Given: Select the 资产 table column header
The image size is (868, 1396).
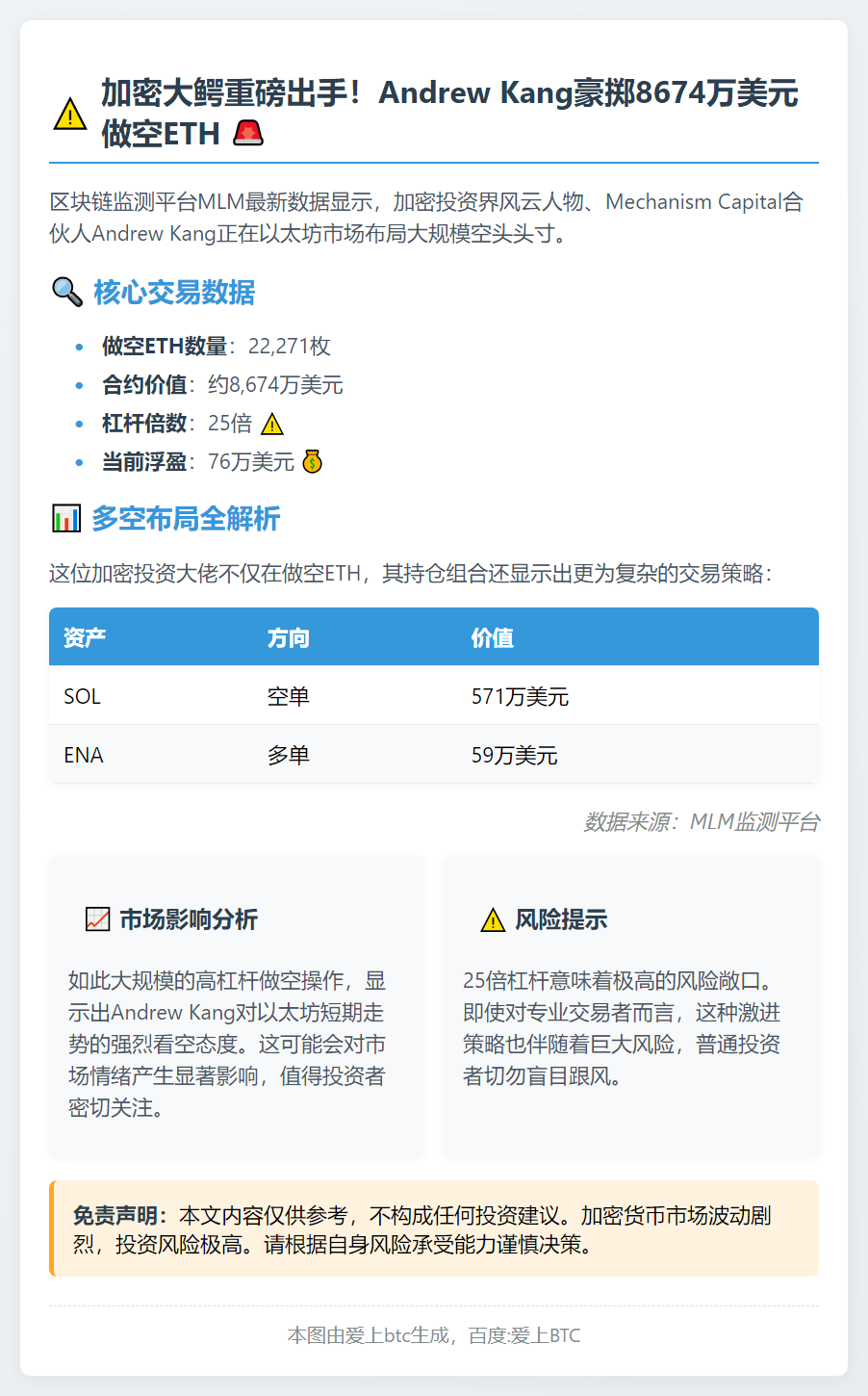Looking at the screenshot, I should (85, 637).
